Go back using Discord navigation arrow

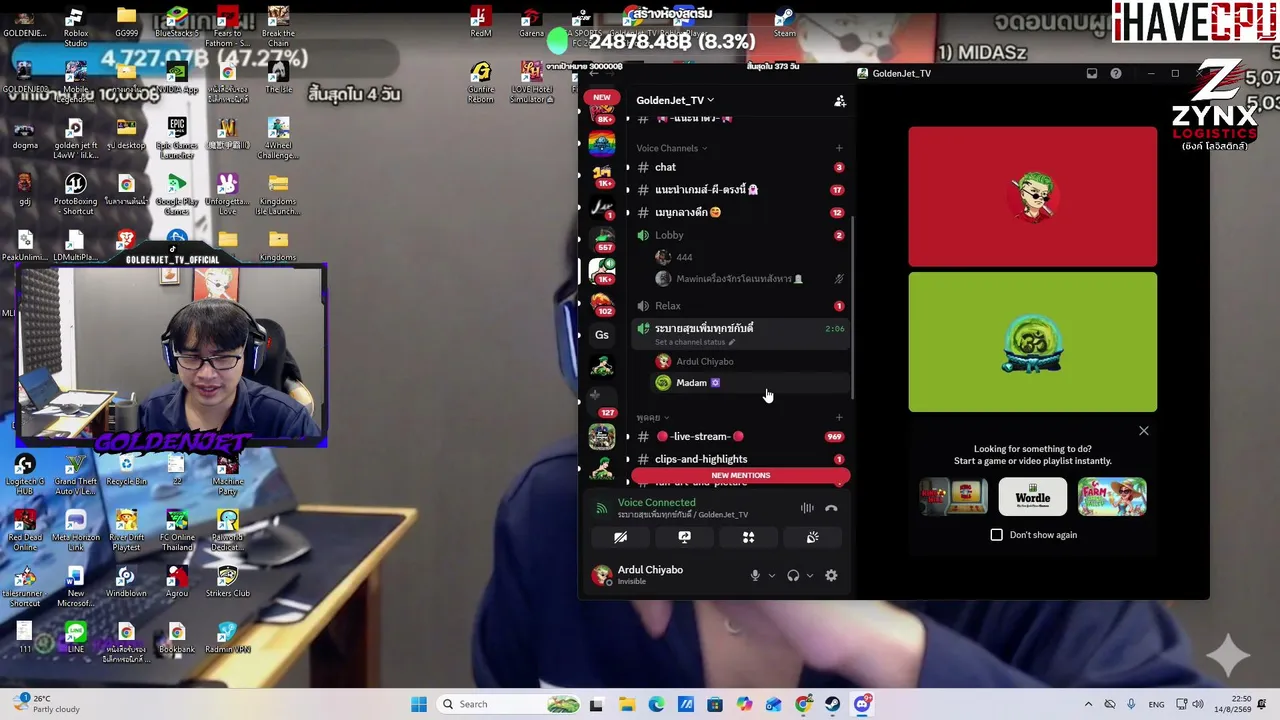(594, 73)
